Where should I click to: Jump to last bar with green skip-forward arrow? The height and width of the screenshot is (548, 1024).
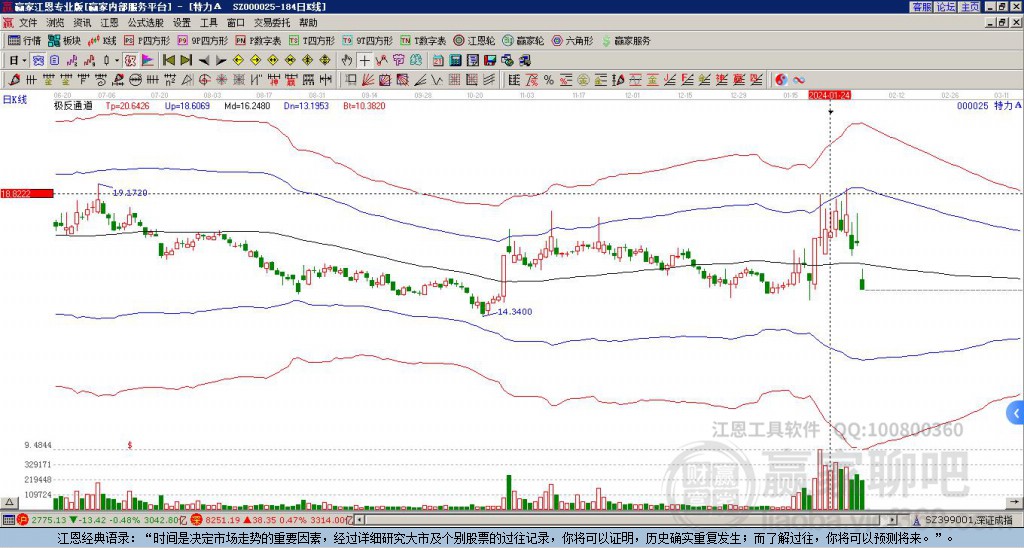tap(186, 60)
